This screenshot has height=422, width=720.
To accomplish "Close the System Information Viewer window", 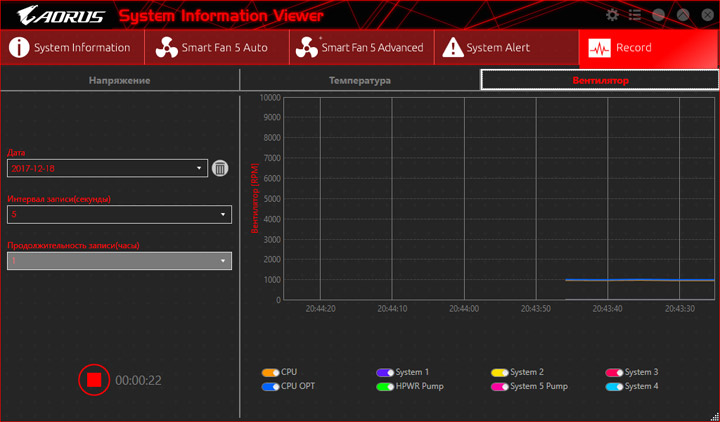I will [708, 15].
